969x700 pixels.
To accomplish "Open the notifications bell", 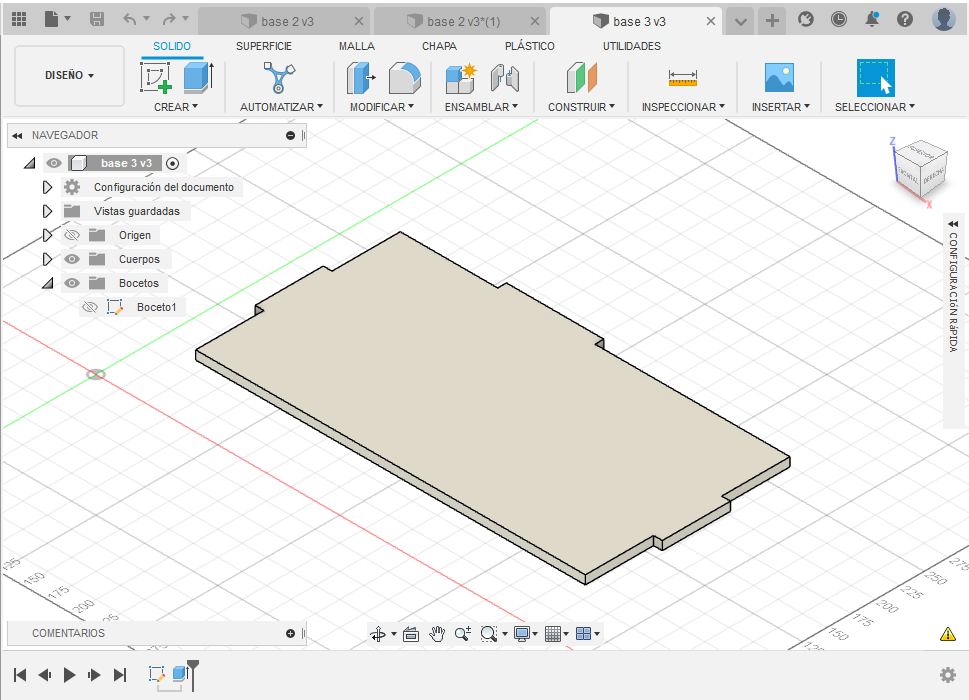I will 872,20.
